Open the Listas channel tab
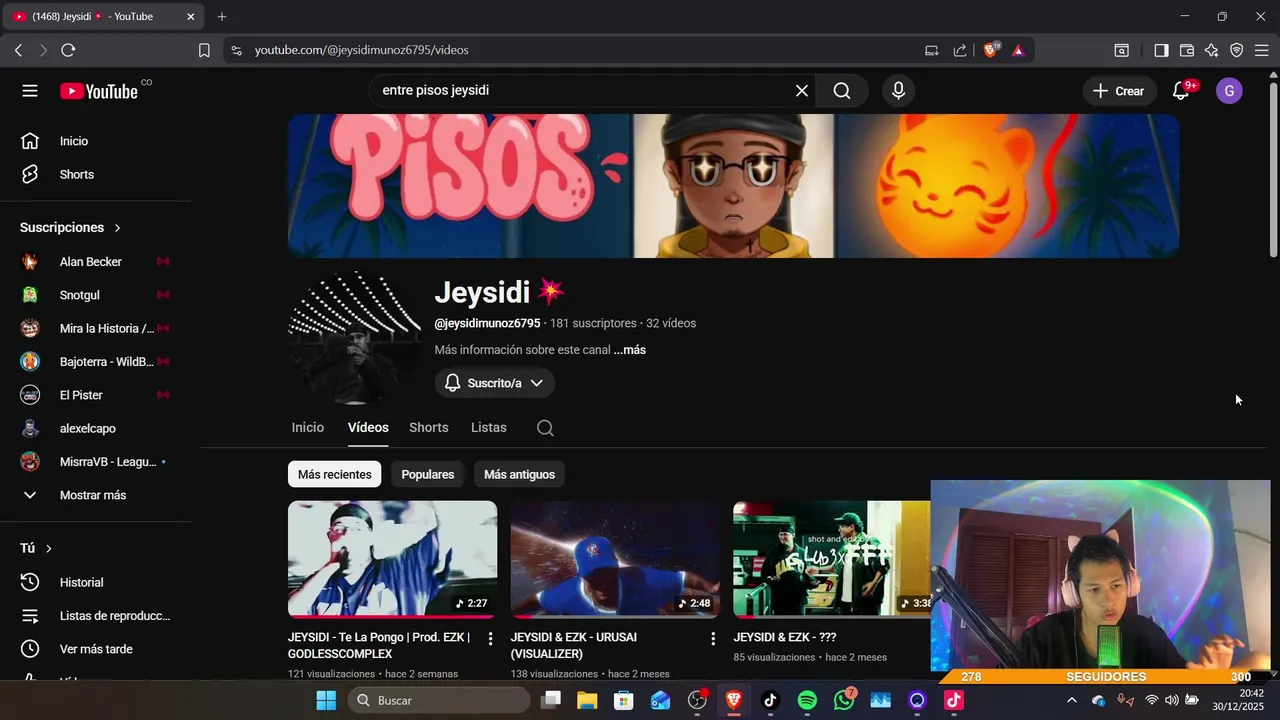The image size is (1280, 720). click(489, 428)
